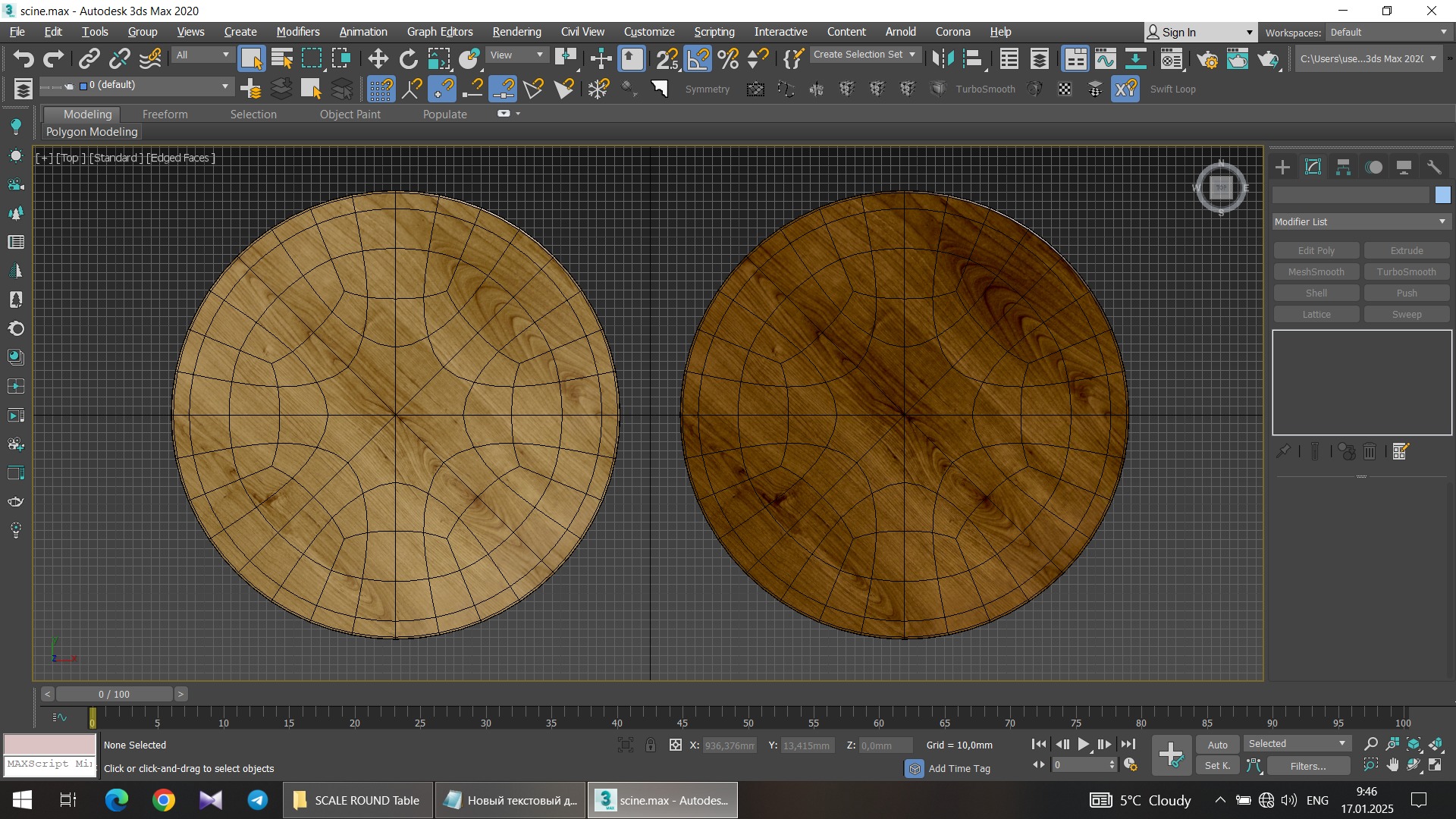Open the Modifiers menu
Screen dimensions: 1456x819
298,32
